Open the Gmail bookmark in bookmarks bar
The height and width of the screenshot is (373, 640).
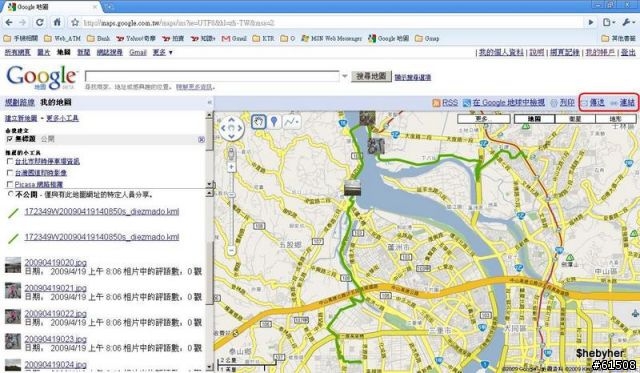234,38
